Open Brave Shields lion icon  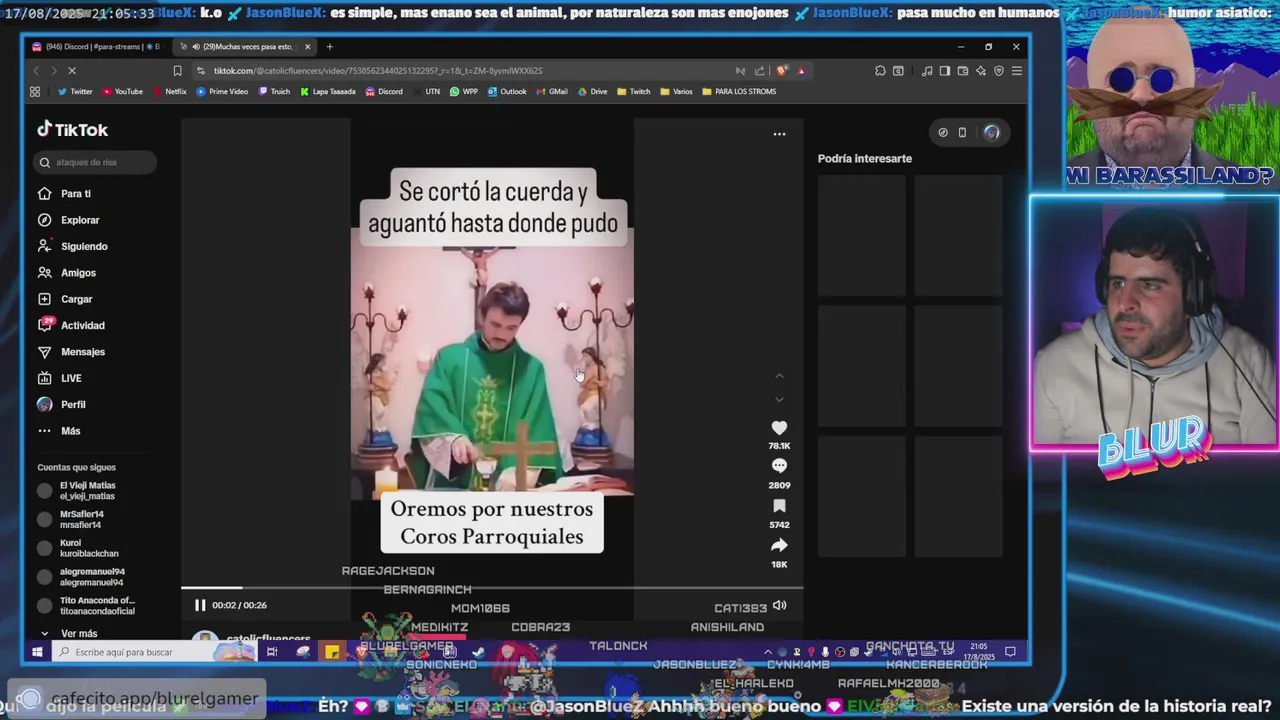click(x=782, y=71)
